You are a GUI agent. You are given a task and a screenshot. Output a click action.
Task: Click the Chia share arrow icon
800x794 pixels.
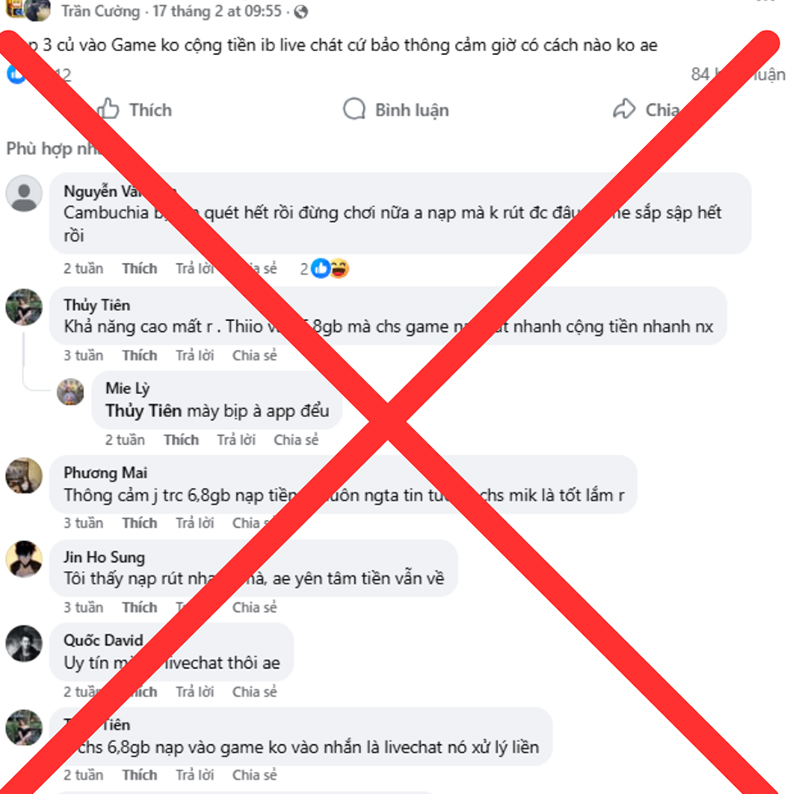coord(624,109)
